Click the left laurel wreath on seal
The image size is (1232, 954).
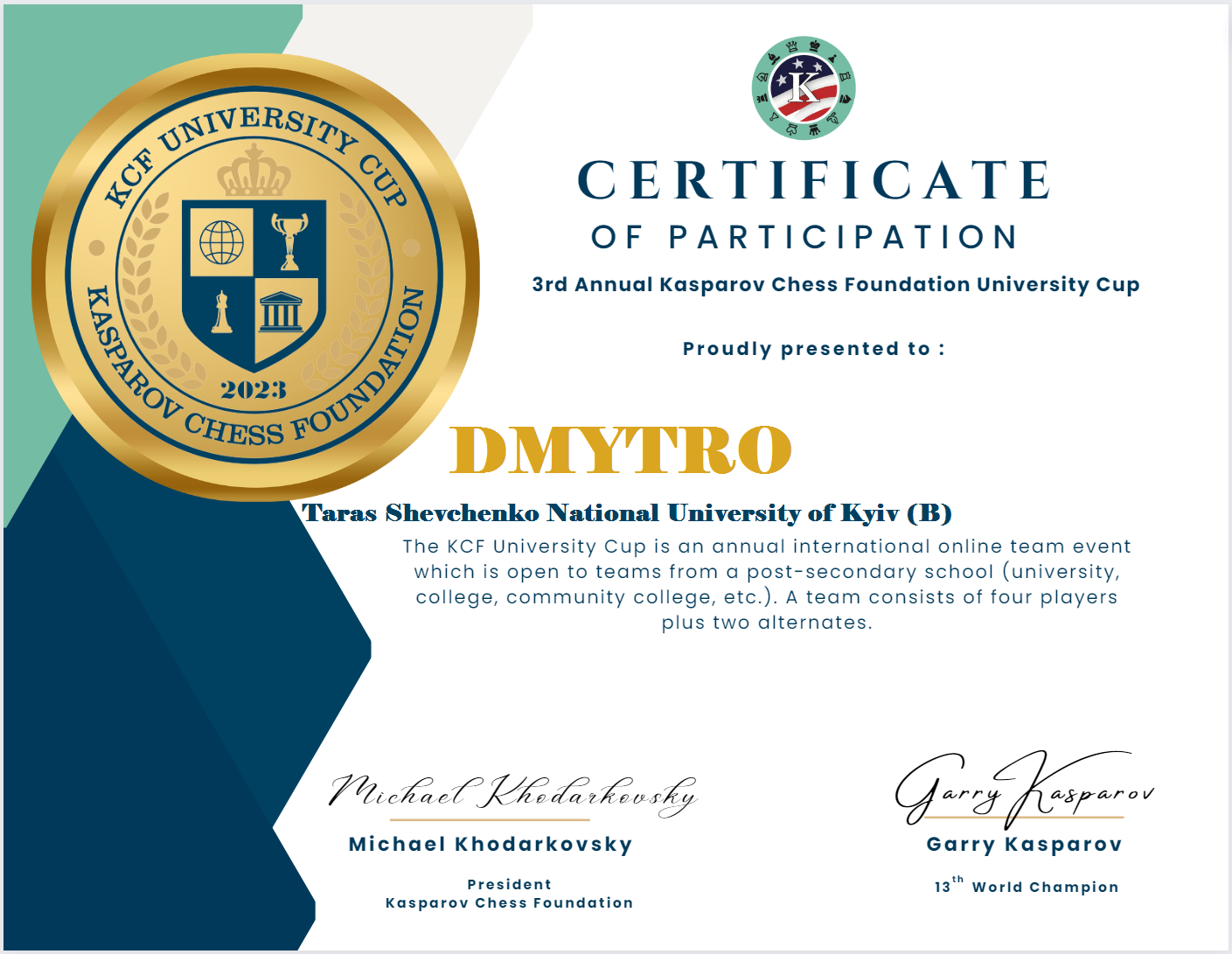144,289
